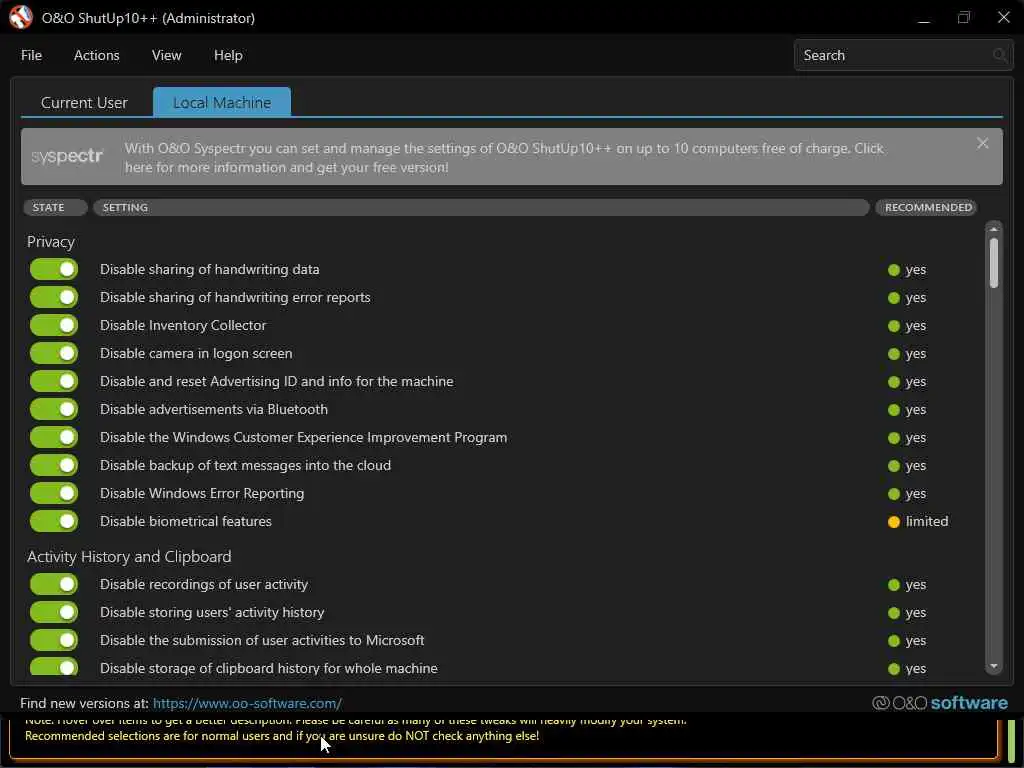Open the Help menu
This screenshot has width=1024, height=768.
(x=228, y=56)
